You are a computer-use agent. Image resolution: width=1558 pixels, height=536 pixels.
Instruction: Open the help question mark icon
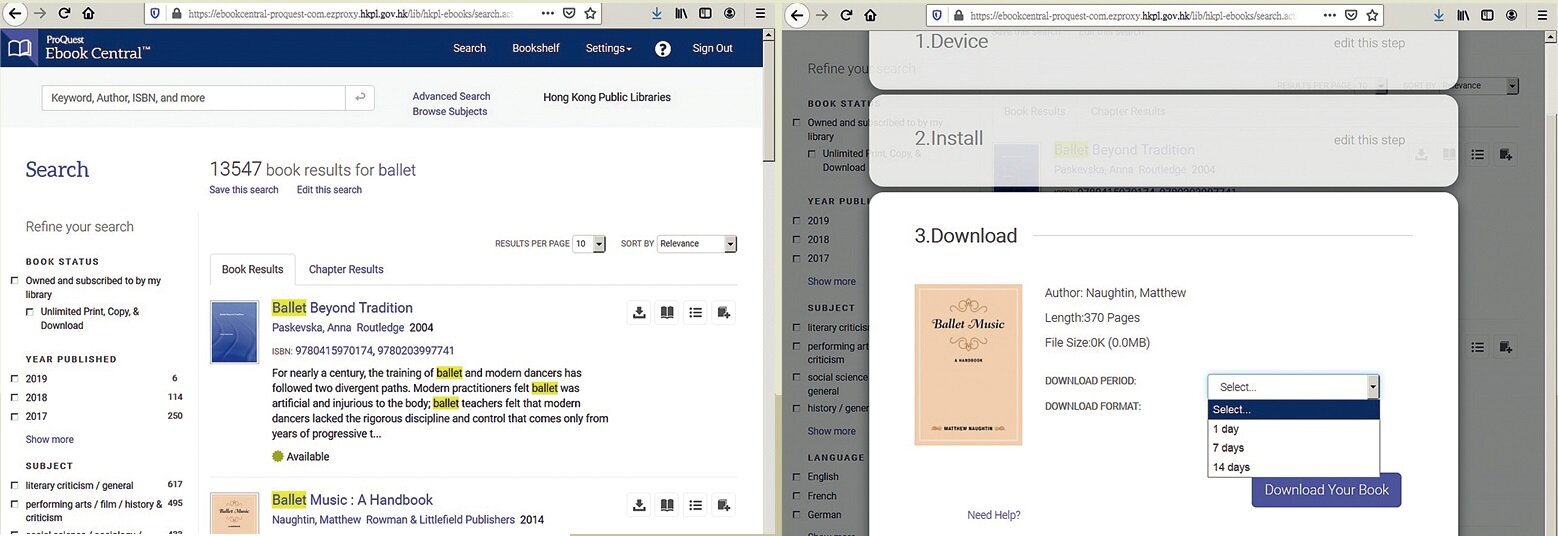click(x=663, y=49)
